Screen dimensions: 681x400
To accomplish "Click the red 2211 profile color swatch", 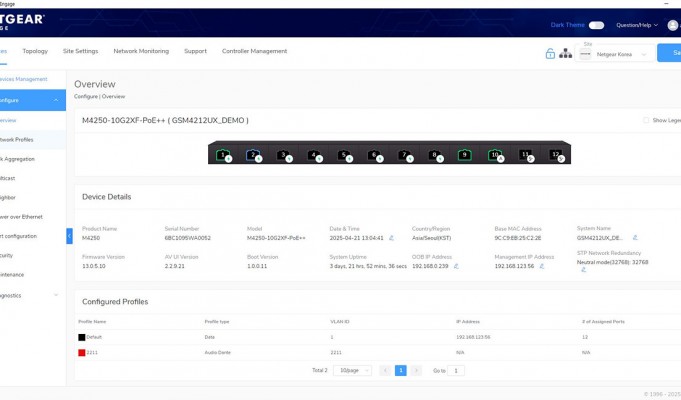I will point(82,353).
